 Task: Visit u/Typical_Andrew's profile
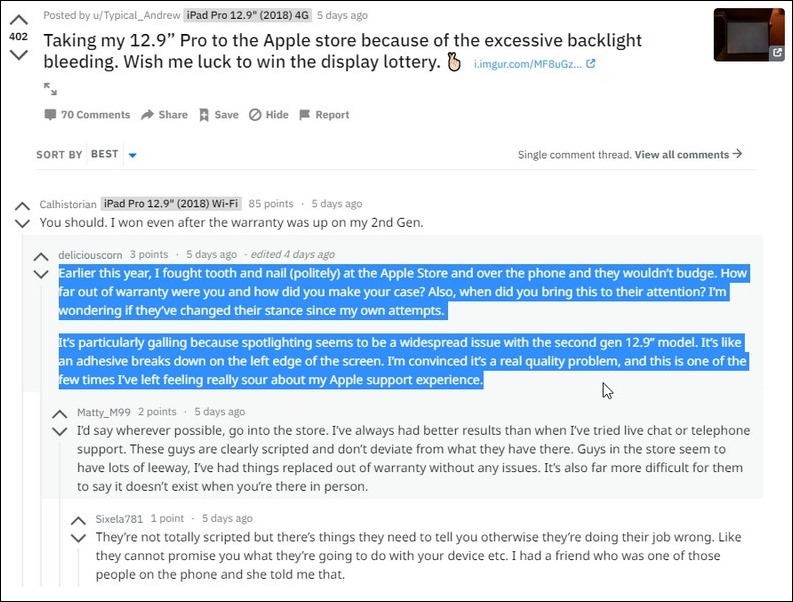136,15
